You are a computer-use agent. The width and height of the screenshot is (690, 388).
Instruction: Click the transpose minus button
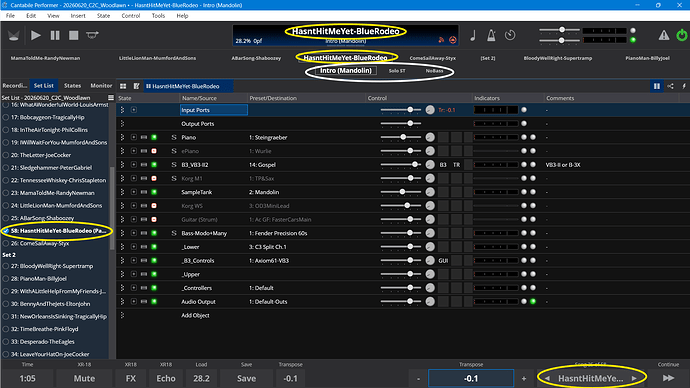coord(418,378)
